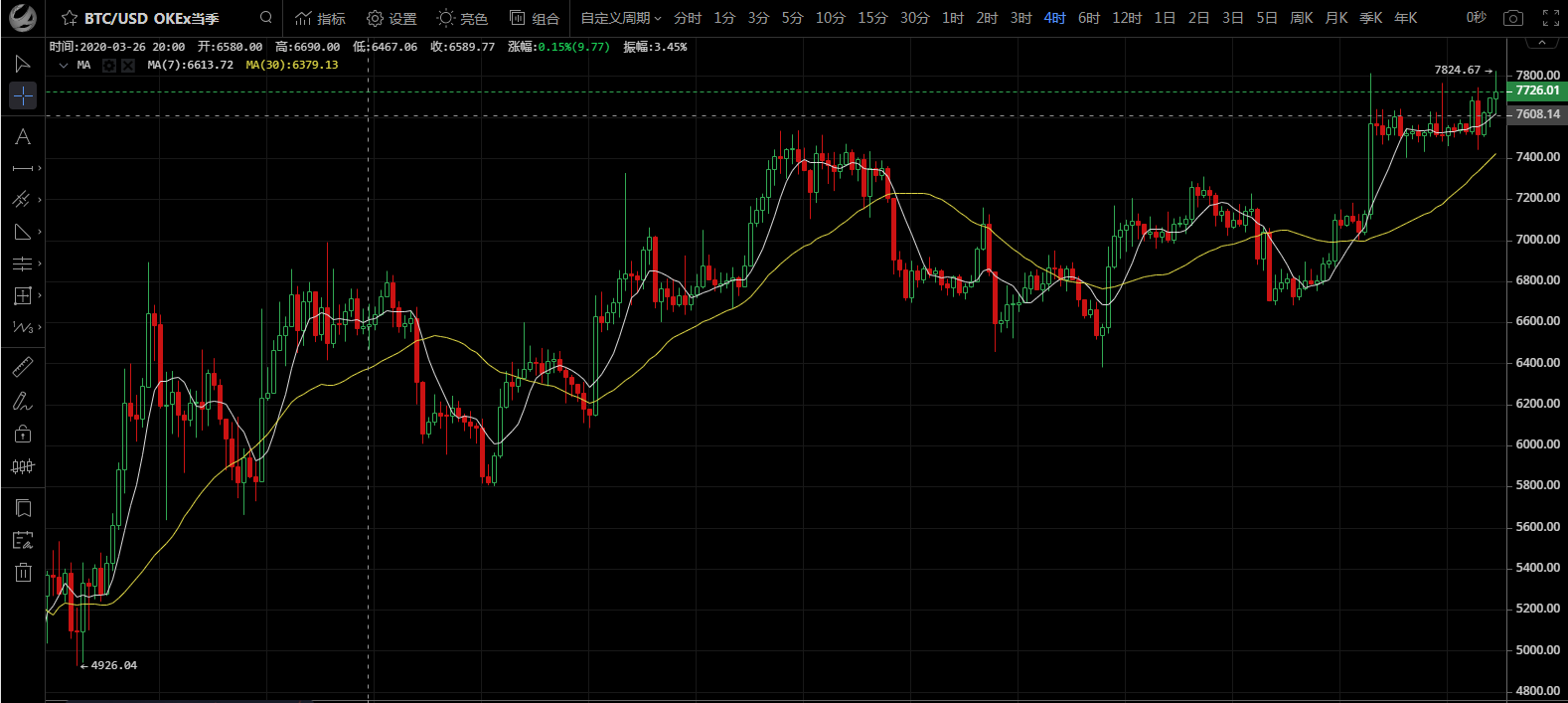Screen dimensions: 1568x703
Task: Enter fullscreen chart mode
Action: pos(1550,18)
